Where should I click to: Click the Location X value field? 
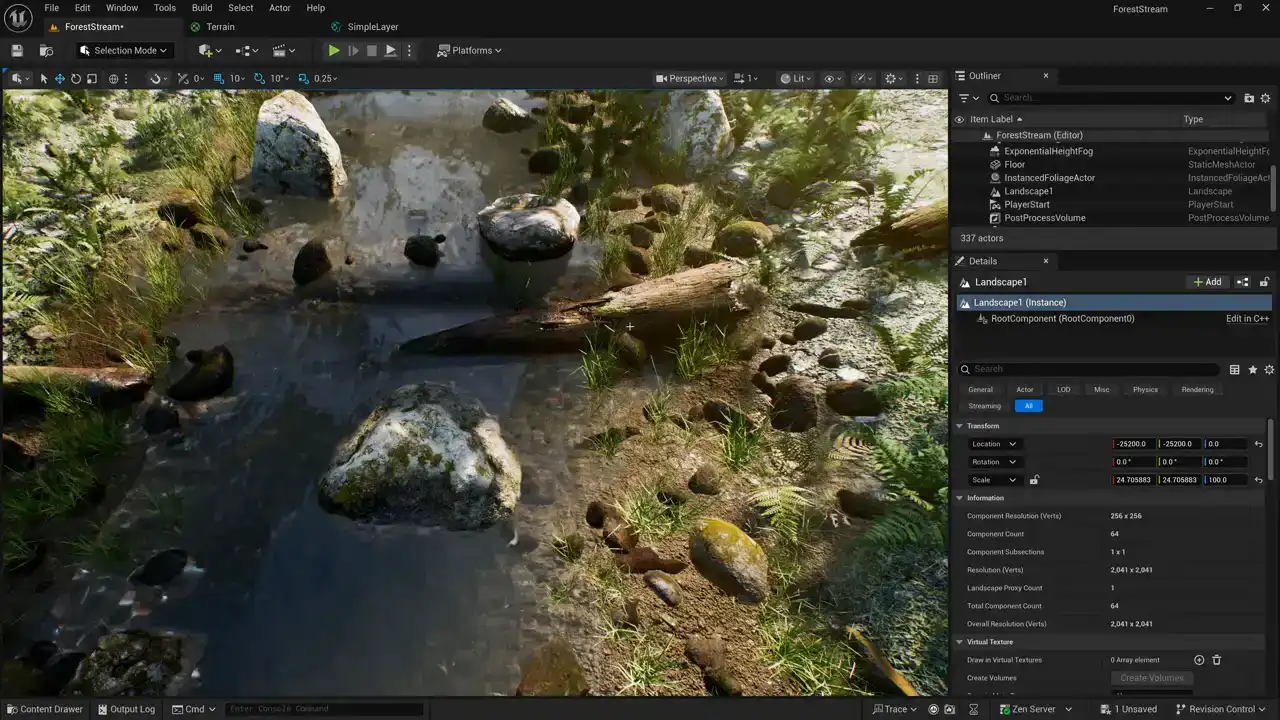pyautogui.click(x=1132, y=444)
